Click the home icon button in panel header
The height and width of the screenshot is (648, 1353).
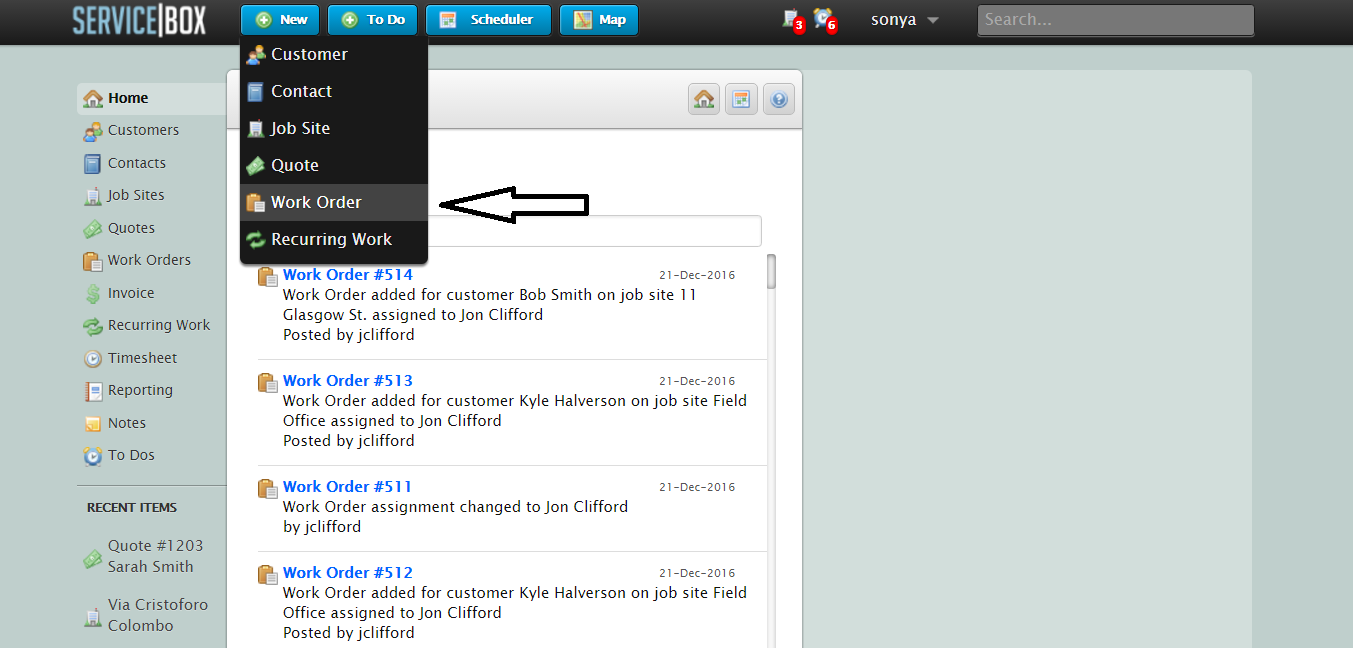[x=704, y=99]
